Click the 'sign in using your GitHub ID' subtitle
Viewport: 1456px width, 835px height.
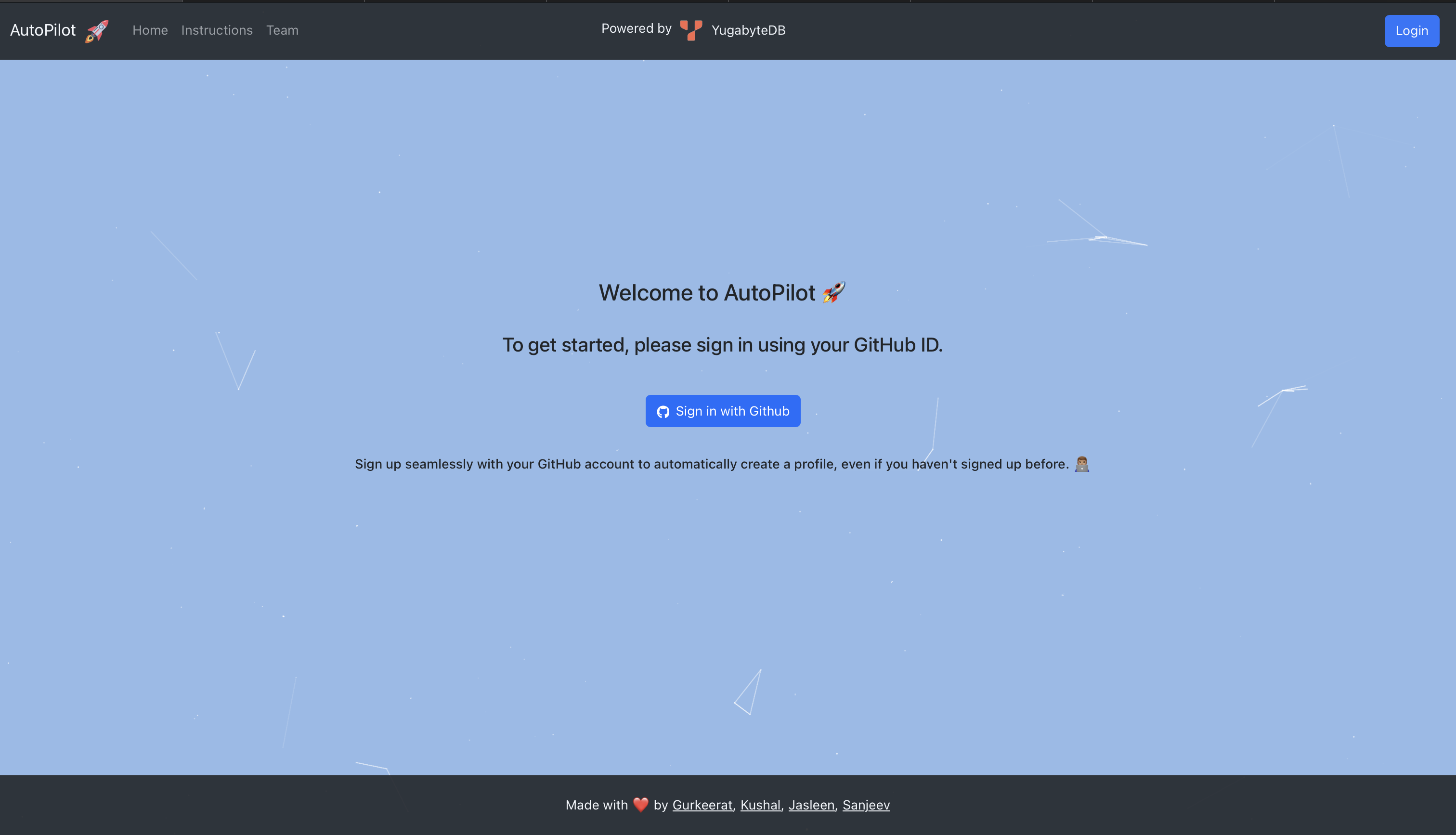[722, 345]
